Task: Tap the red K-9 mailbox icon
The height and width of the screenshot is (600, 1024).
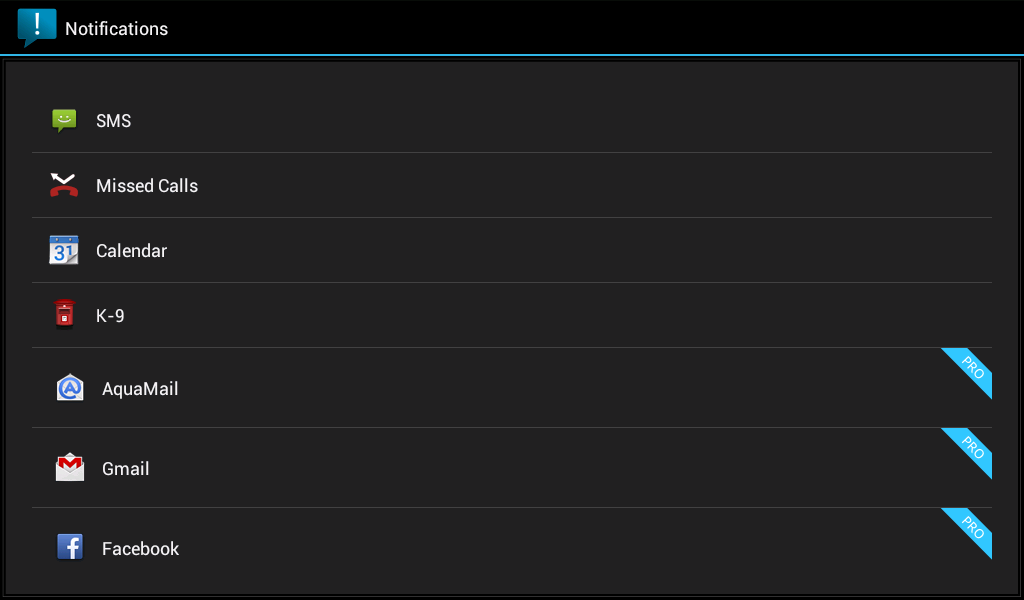Action: pyautogui.click(x=64, y=314)
